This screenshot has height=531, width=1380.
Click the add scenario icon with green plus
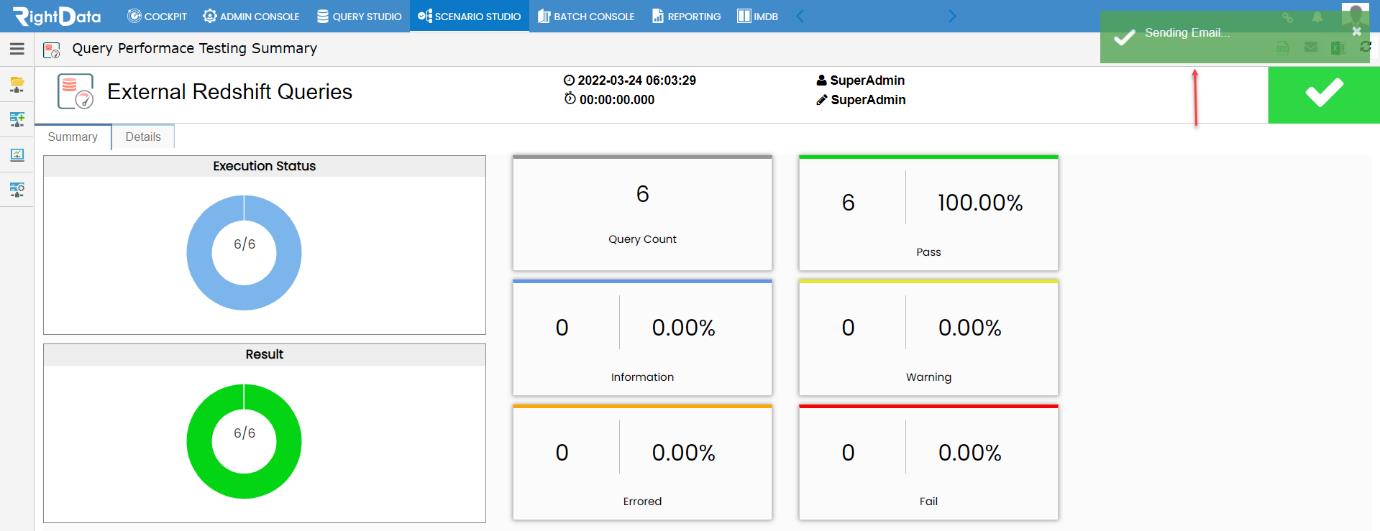(x=17, y=119)
